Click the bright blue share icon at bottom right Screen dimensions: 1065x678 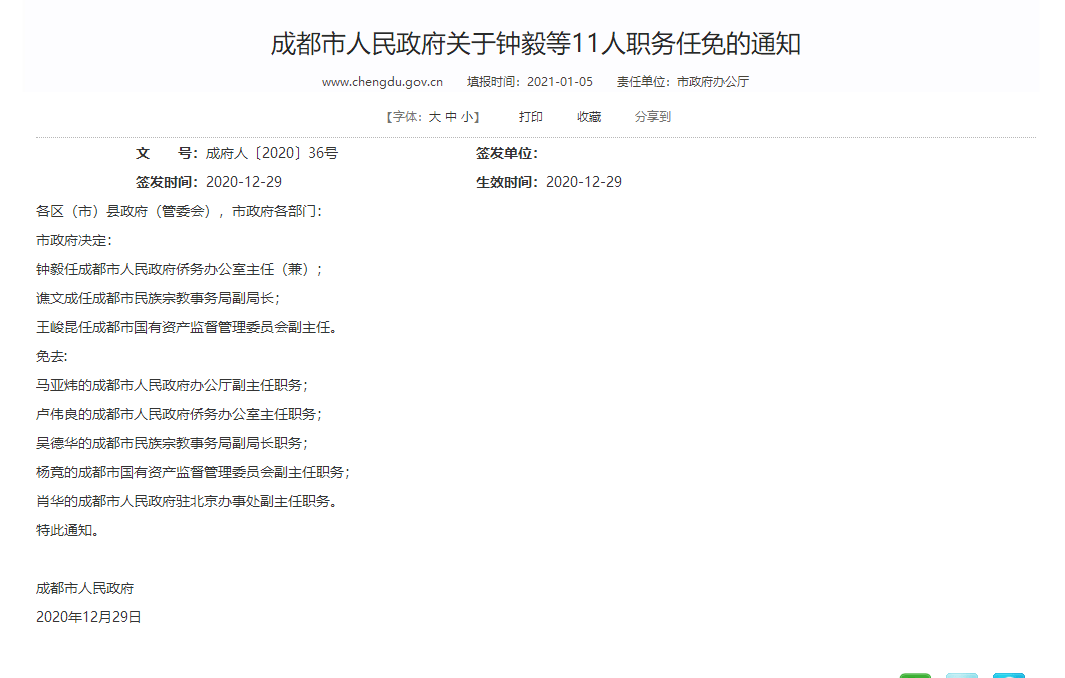(1008, 675)
